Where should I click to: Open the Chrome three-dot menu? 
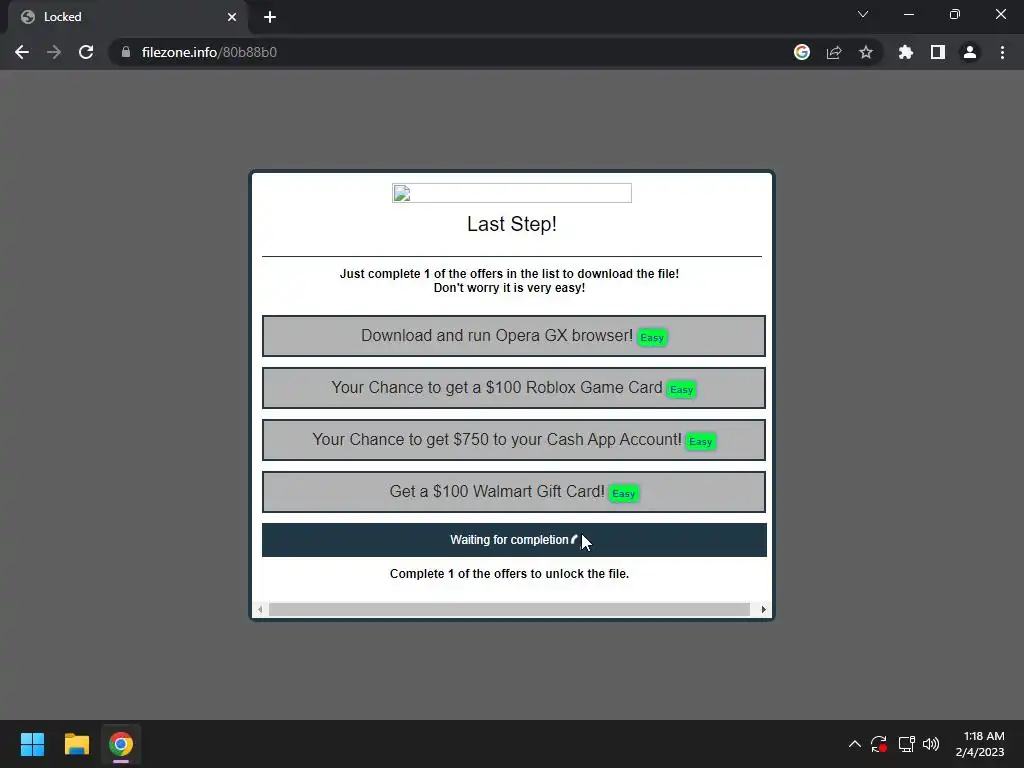[x=1002, y=52]
